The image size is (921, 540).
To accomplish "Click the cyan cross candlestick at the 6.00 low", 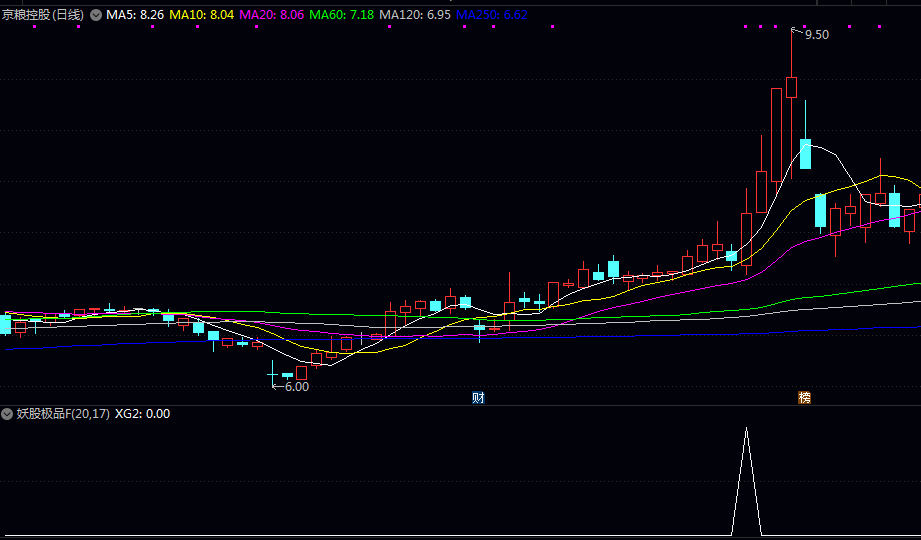I will (272, 374).
